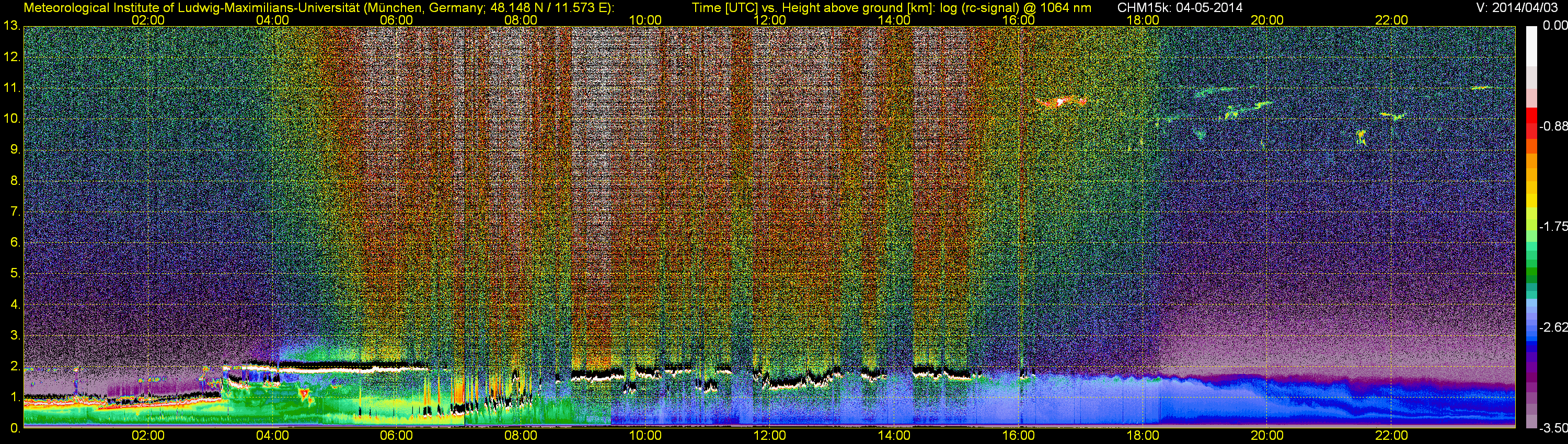This screenshot has width=1568, height=444.
Task: Click the -3.50 label at the colorbar bottom
Action: click(1553, 428)
